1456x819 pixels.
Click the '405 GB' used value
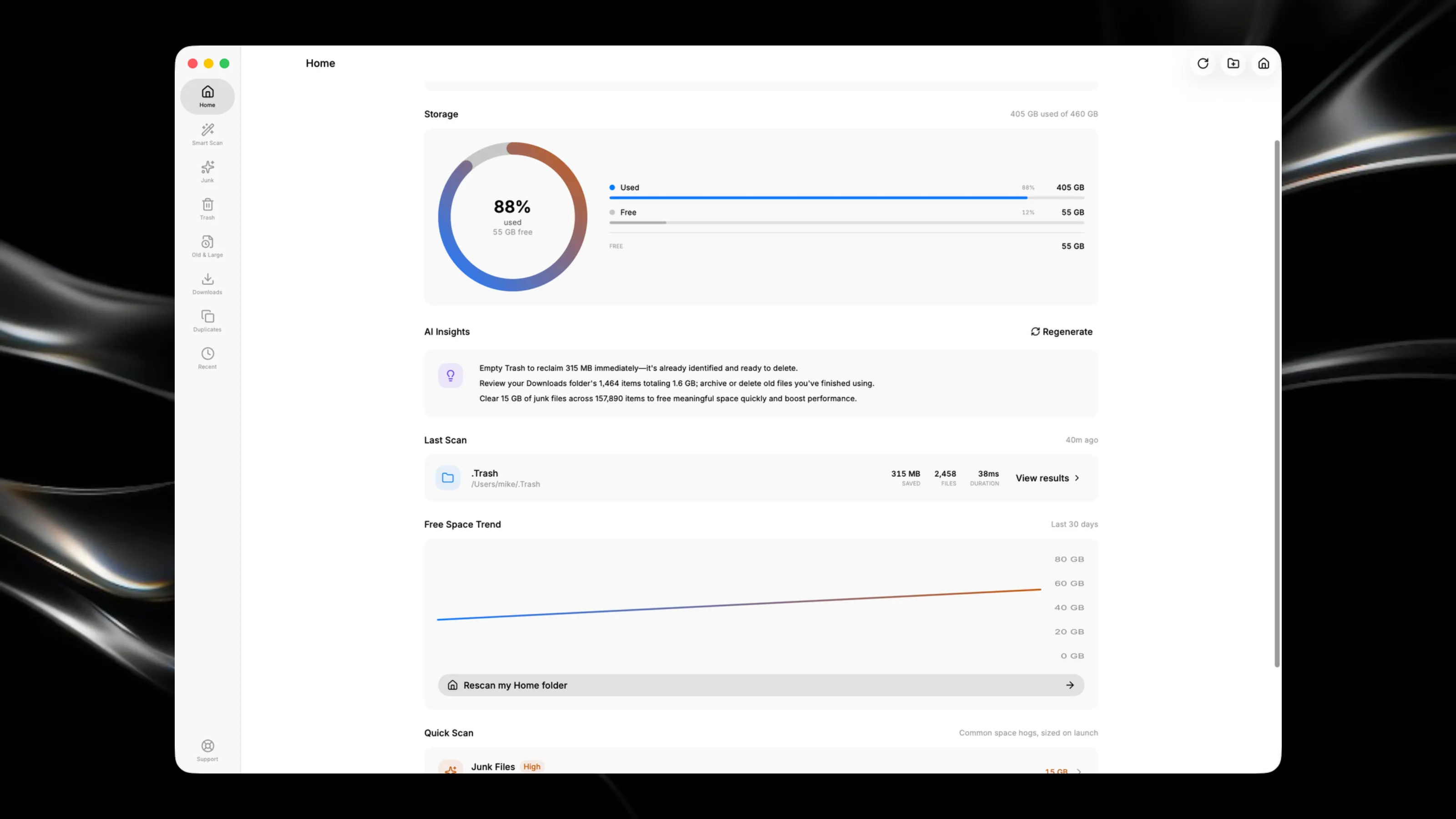(x=1070, y=187)
